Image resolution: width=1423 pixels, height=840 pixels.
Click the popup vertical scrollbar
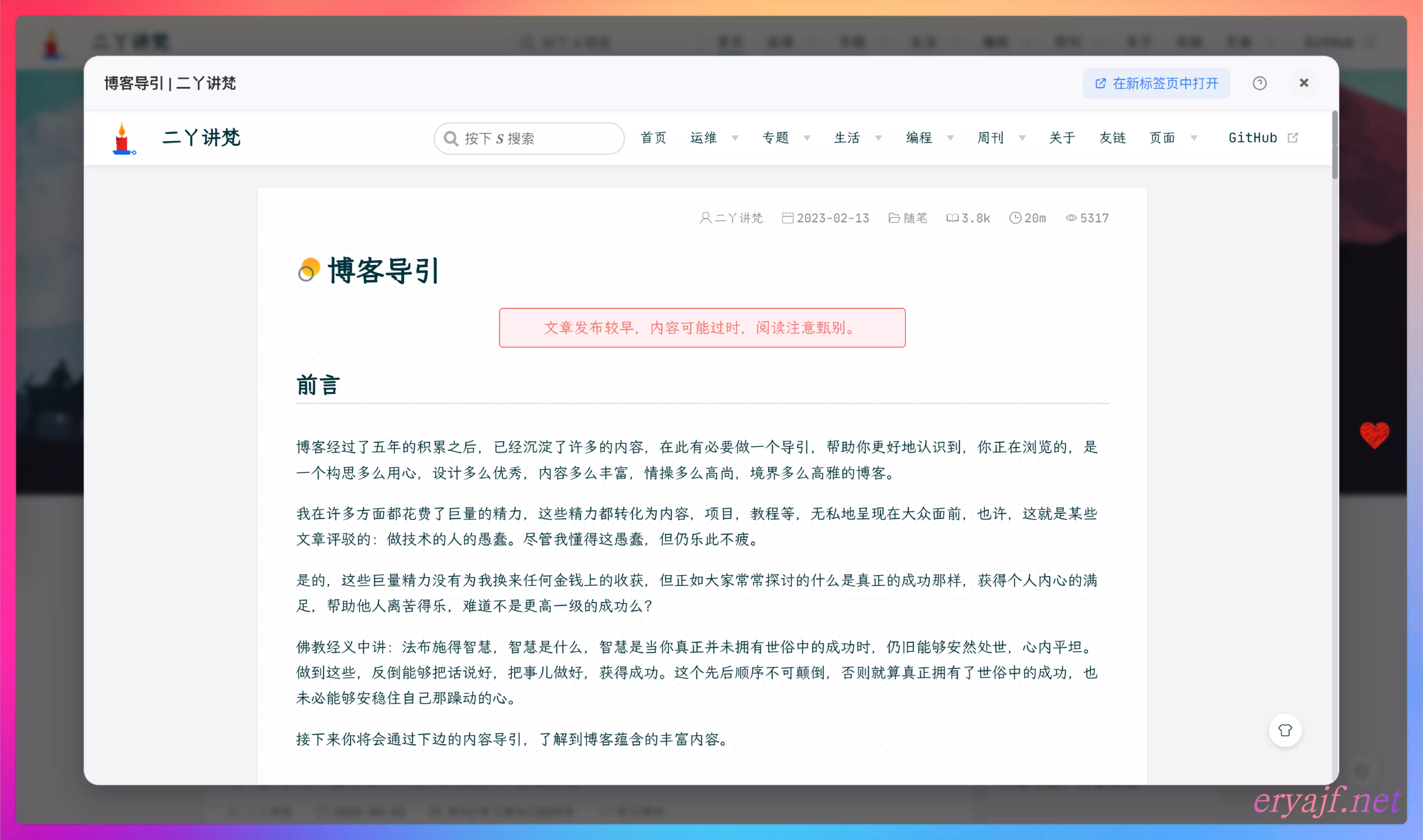(x=1335, y=145)
